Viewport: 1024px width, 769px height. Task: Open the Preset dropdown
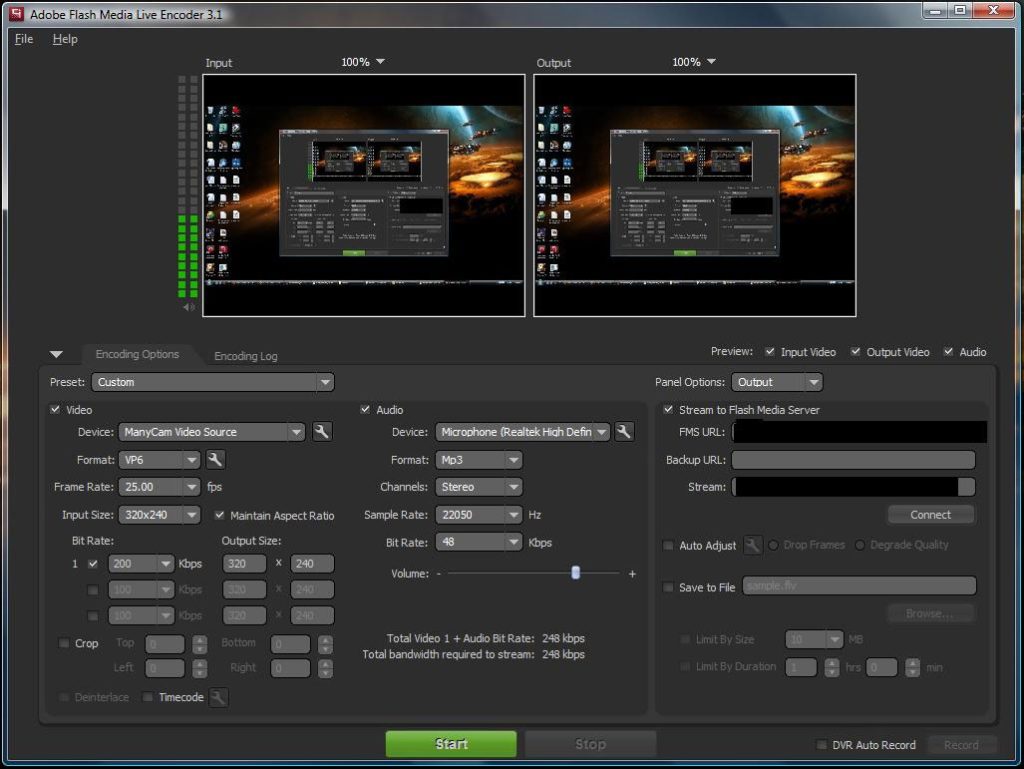213,382
